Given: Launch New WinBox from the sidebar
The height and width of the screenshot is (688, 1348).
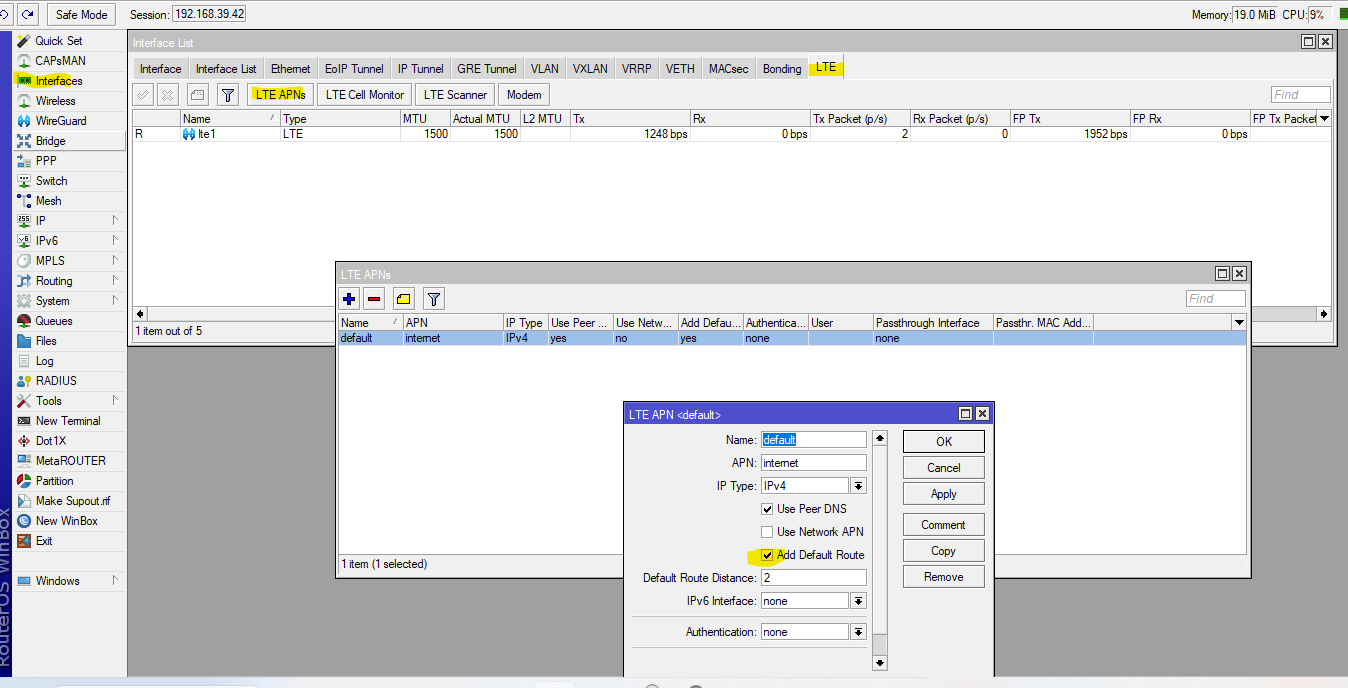Looking at the screenshot, I should click(66, 521).
